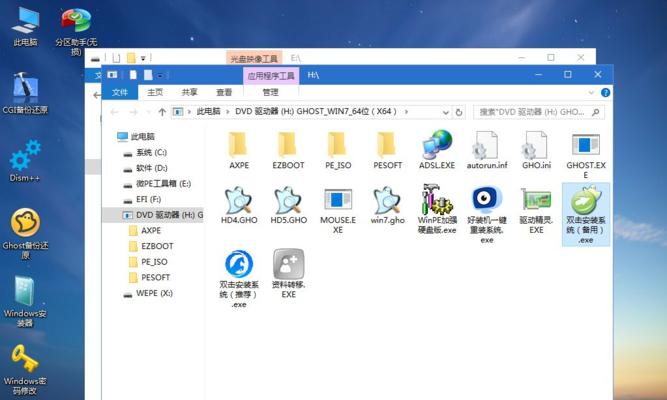This screenshot has height=400, width=667.
Task: Click the 光盘映像工具 tab in back window
Action: (254, 58)
